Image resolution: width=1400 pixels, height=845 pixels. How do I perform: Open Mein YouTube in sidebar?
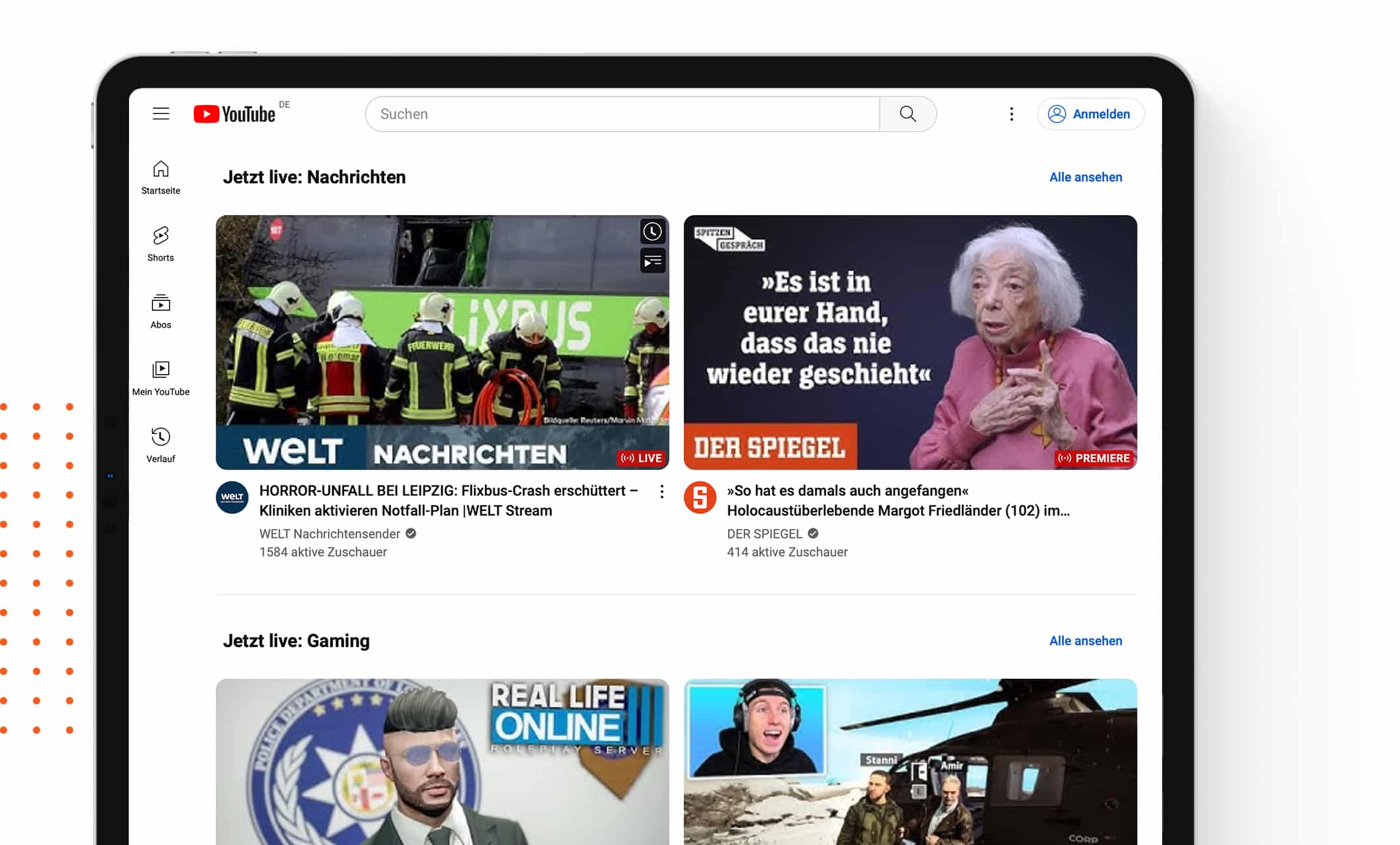(x=161, y=379)
